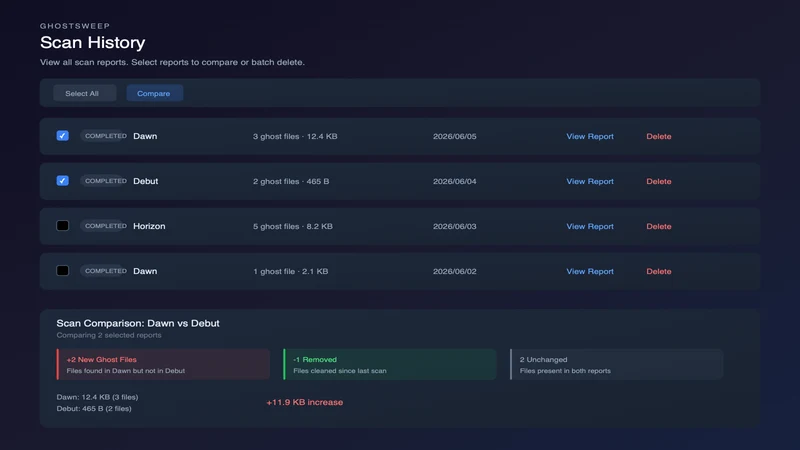Click '1 ghost file · 2.1 KB' text

290,271
